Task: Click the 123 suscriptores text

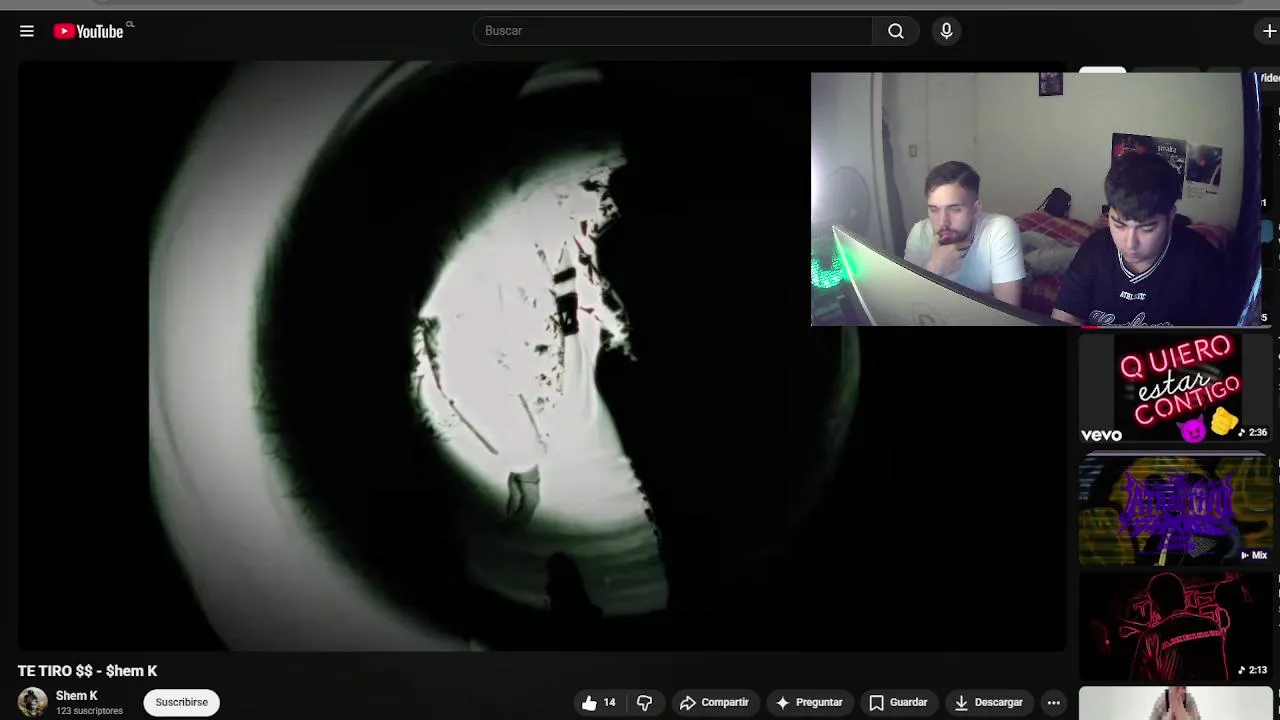Action: click(x=89, y=711)
